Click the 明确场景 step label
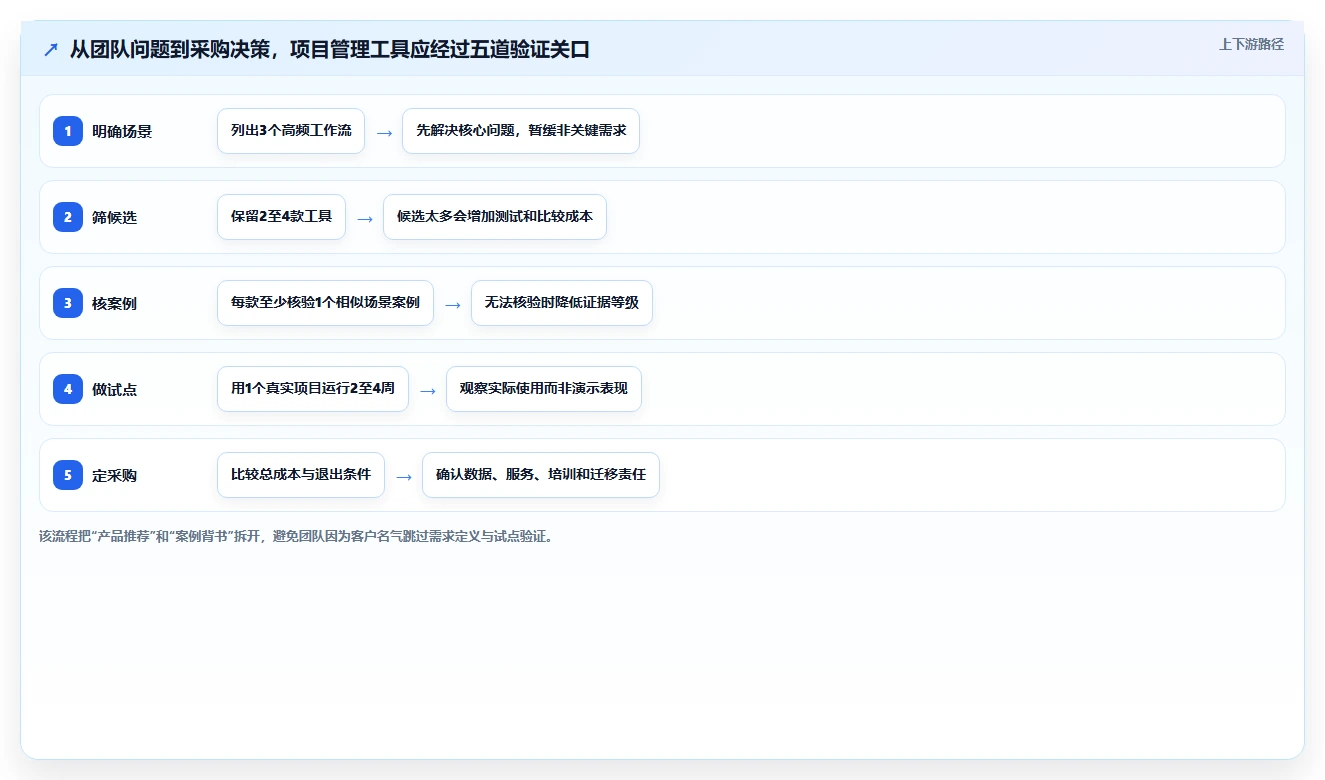The width and height of the screenshot is (1325, 780). coord(122,131)
